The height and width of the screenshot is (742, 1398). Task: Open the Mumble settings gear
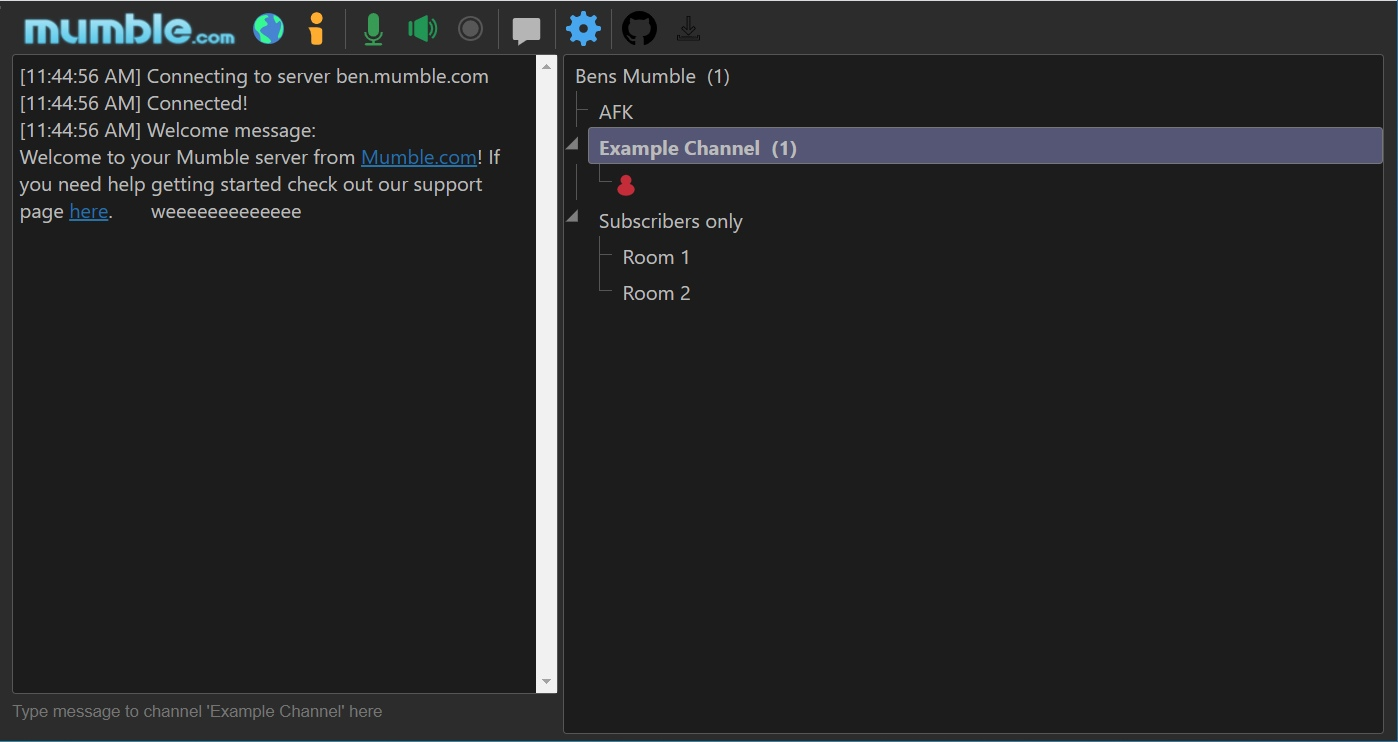click(583, 28)
